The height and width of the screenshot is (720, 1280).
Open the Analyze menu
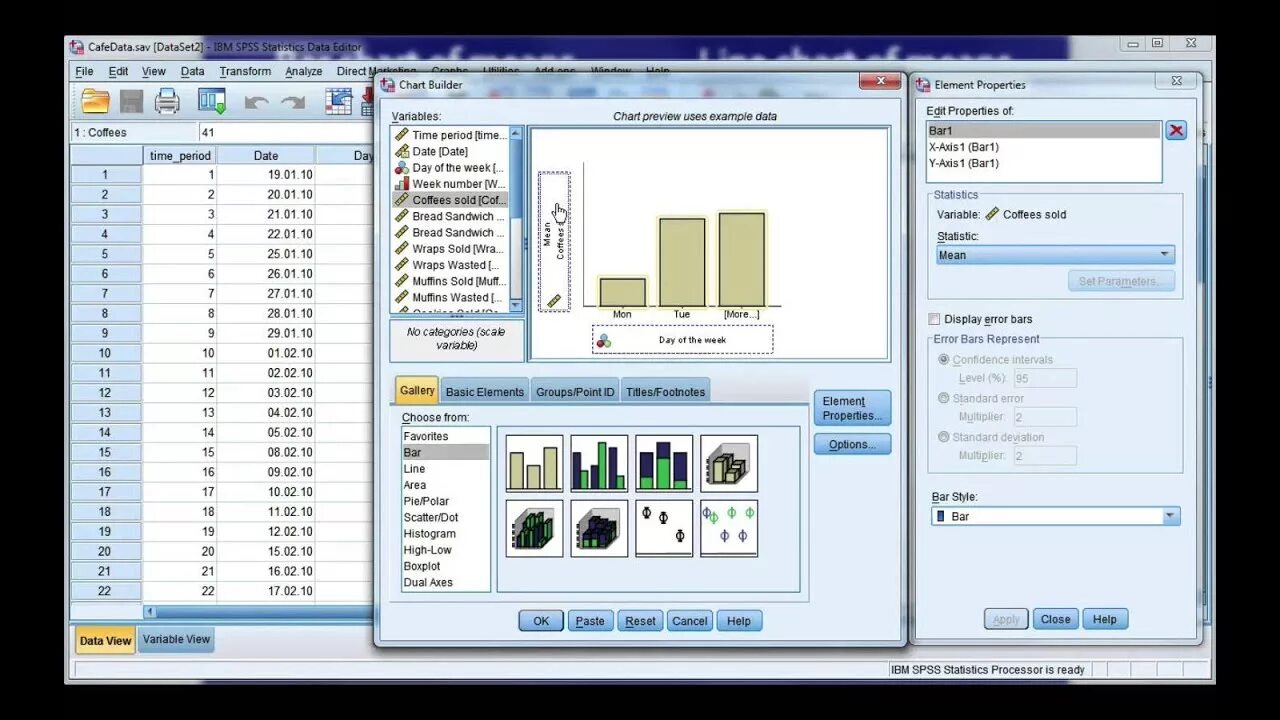tap(303, 71)
